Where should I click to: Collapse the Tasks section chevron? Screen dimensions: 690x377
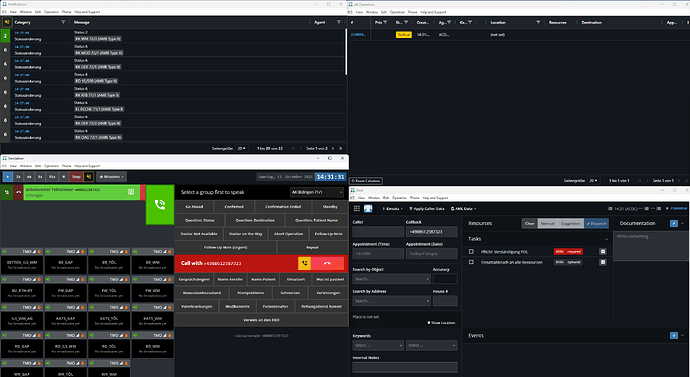coord(606,239)
